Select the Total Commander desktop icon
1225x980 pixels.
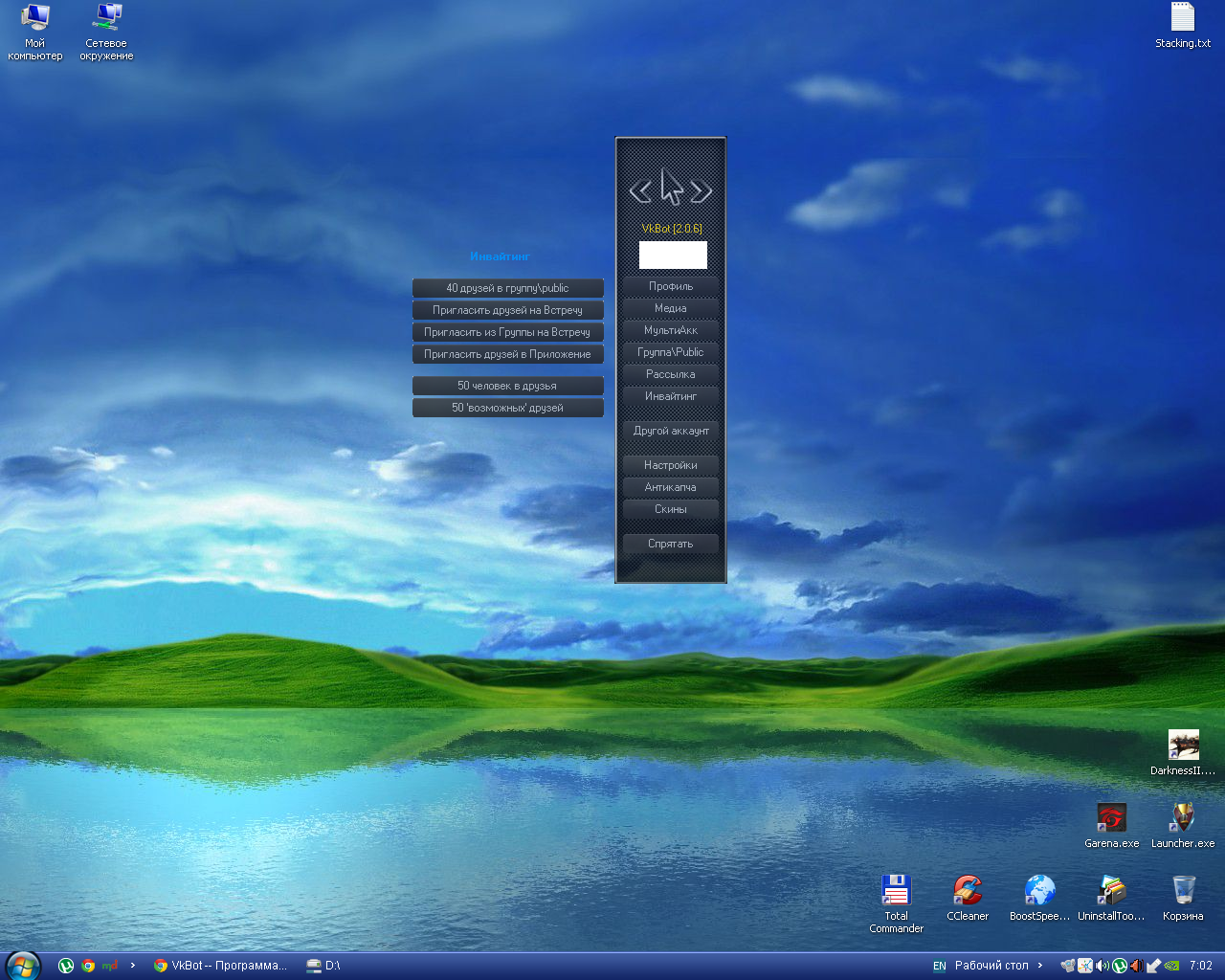pyautogui.click(x=896, y=891)
